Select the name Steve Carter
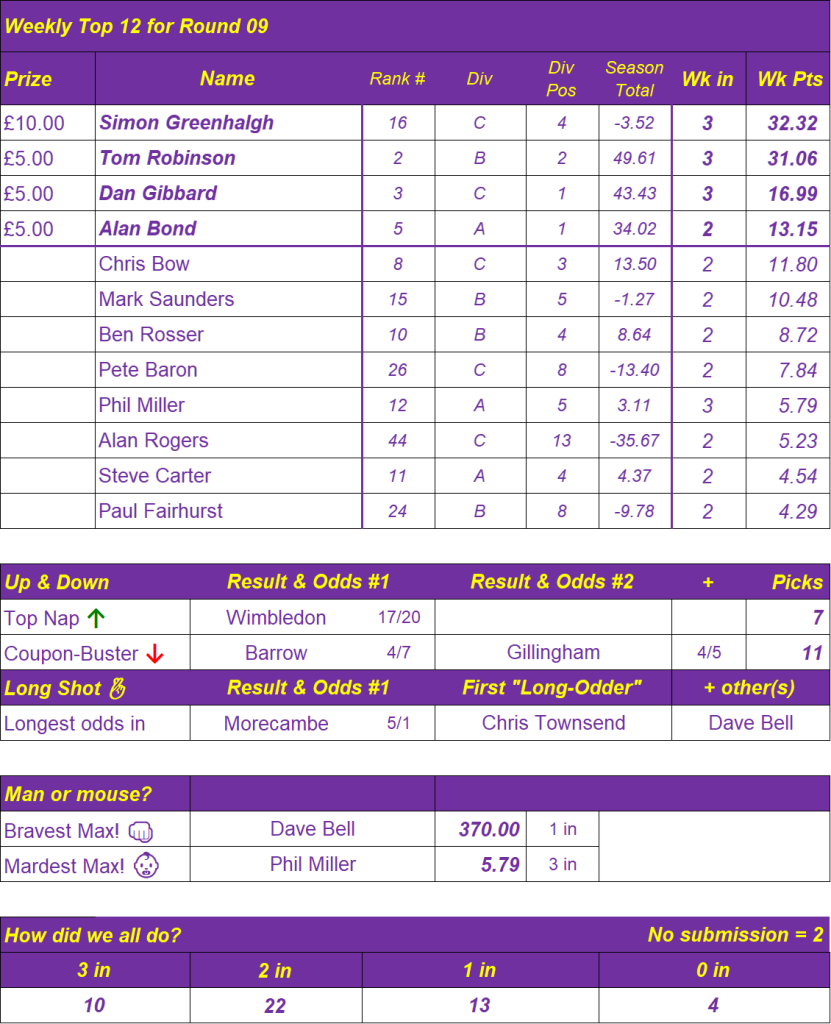Screen dimensions: 831x1024 point(155,475)
